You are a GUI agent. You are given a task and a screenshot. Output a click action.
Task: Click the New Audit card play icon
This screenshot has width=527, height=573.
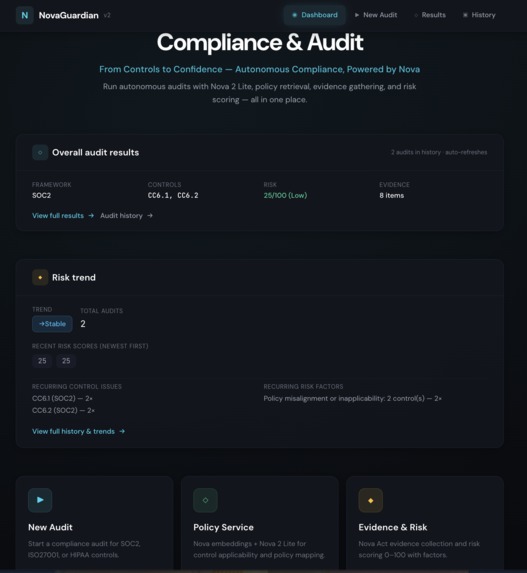(40, 500)
